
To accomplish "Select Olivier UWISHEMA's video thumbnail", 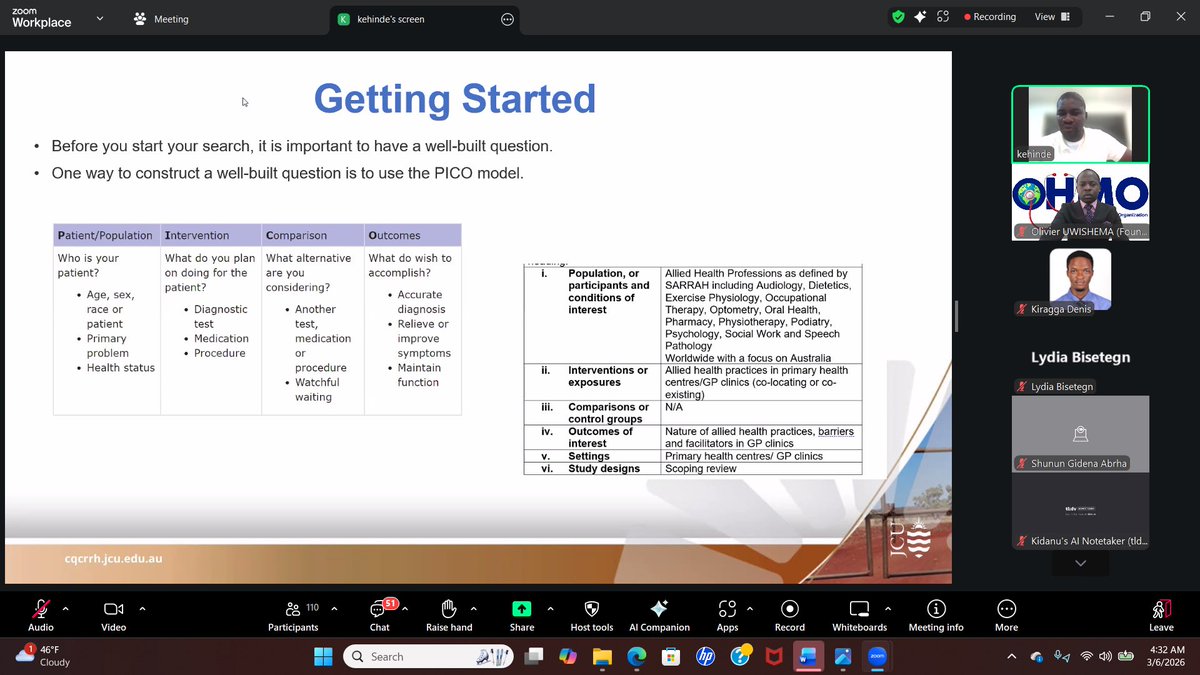I will point(1080,202).
